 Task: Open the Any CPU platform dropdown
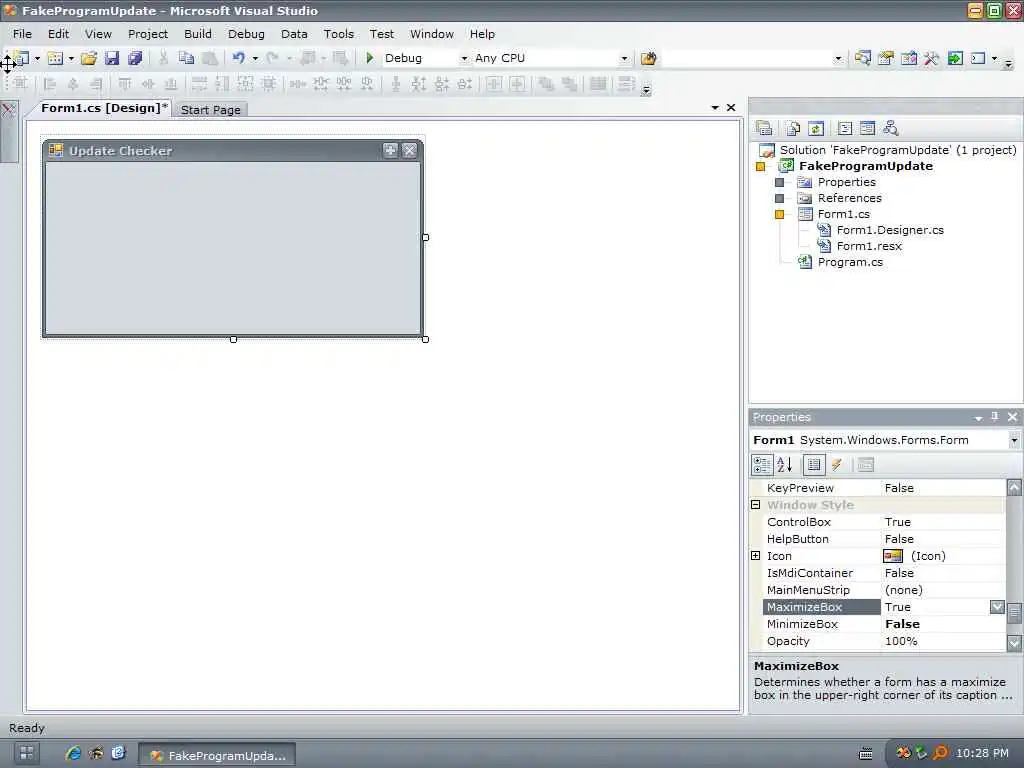click(x=624, y=58)
